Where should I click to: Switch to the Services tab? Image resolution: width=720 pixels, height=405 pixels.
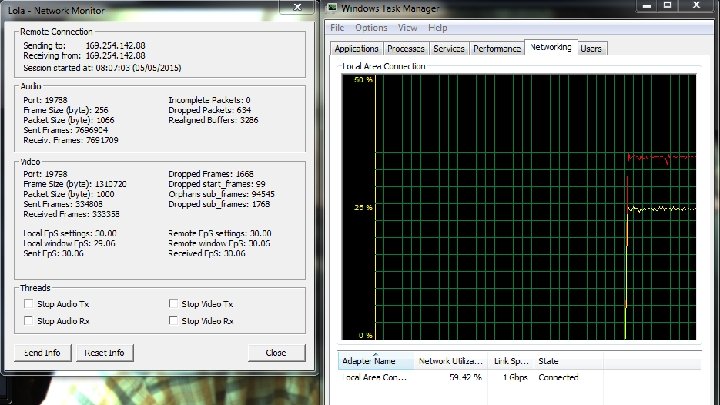pos(449,49)
